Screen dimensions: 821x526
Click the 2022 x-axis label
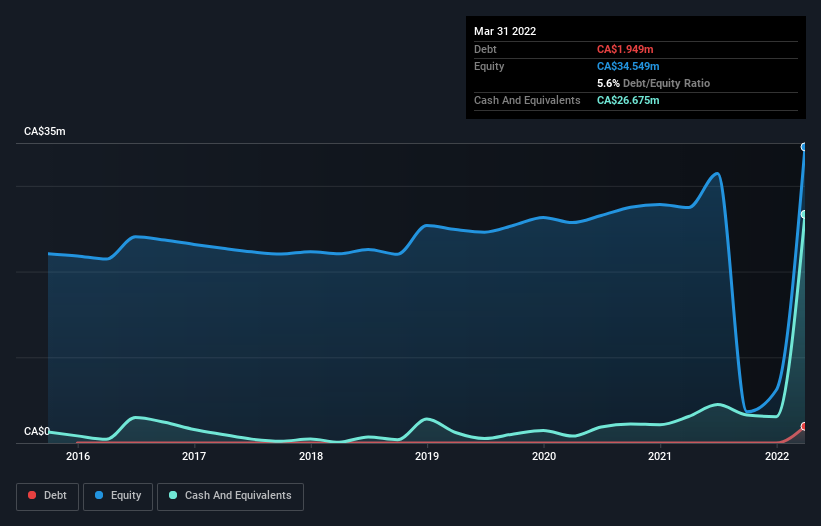[x=777, y=456]
